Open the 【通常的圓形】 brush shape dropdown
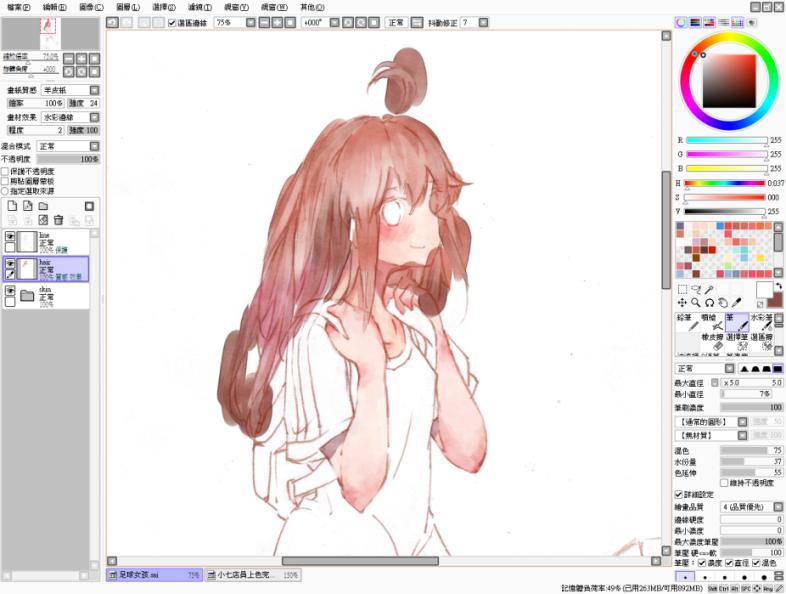This screenshot has width=786, height=594. (x=742, y=422)
